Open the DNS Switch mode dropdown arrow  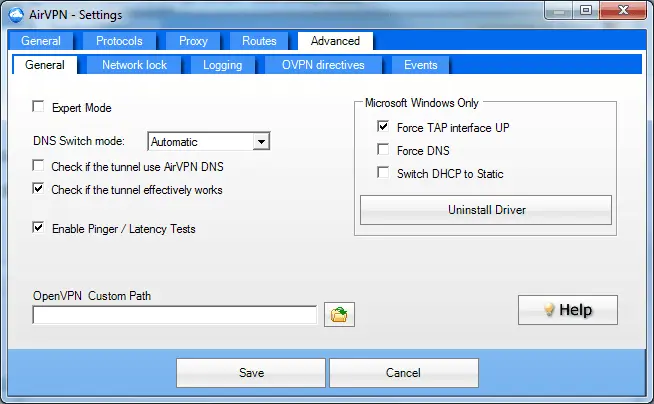tap(261, 142)
